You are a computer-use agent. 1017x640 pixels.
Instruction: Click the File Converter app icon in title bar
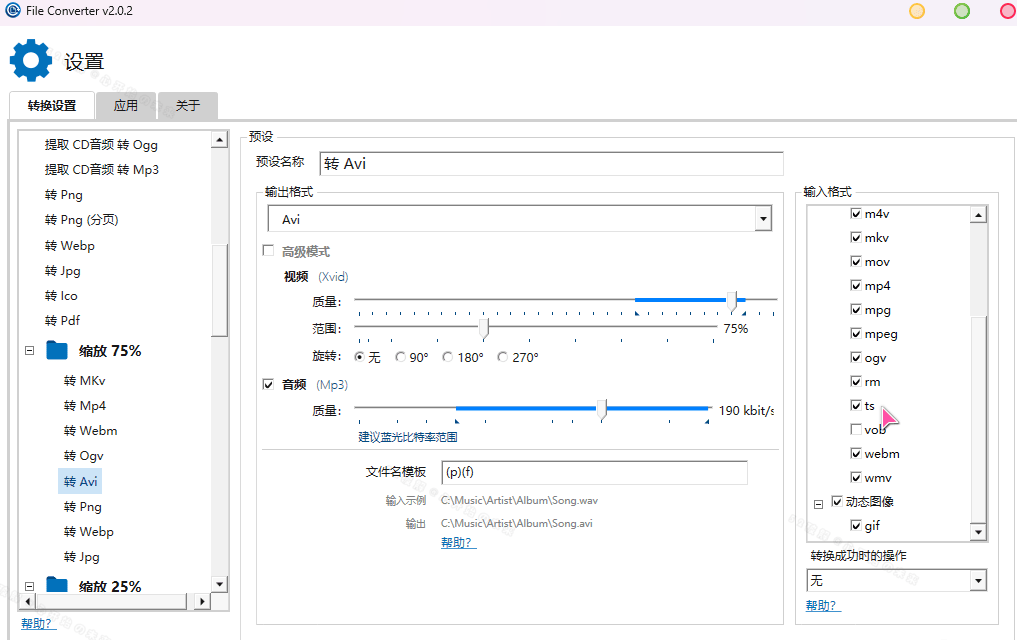13,11
